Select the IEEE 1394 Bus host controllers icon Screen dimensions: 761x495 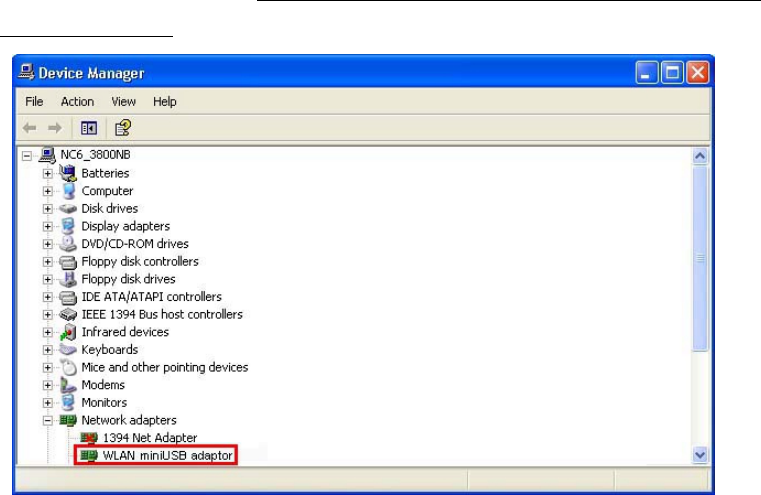point(68,314)
